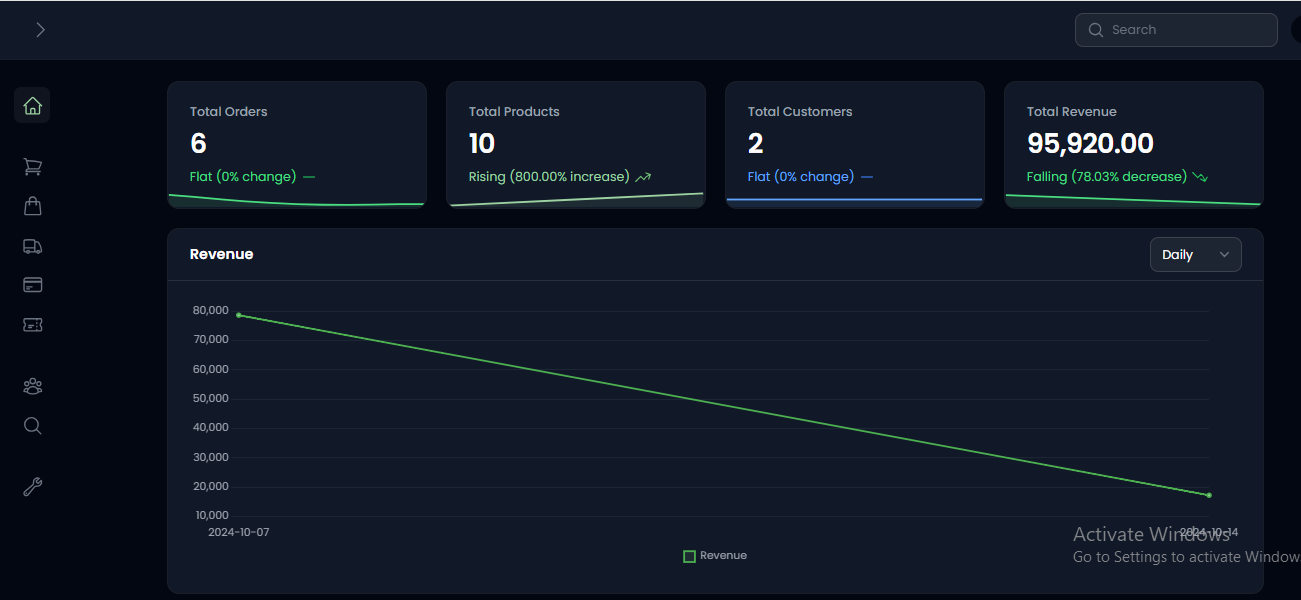Open Shipping via the delivery truck icon
Image resolution: width=1301 pixels, height=600 pixels.
[x=32, y=246]
